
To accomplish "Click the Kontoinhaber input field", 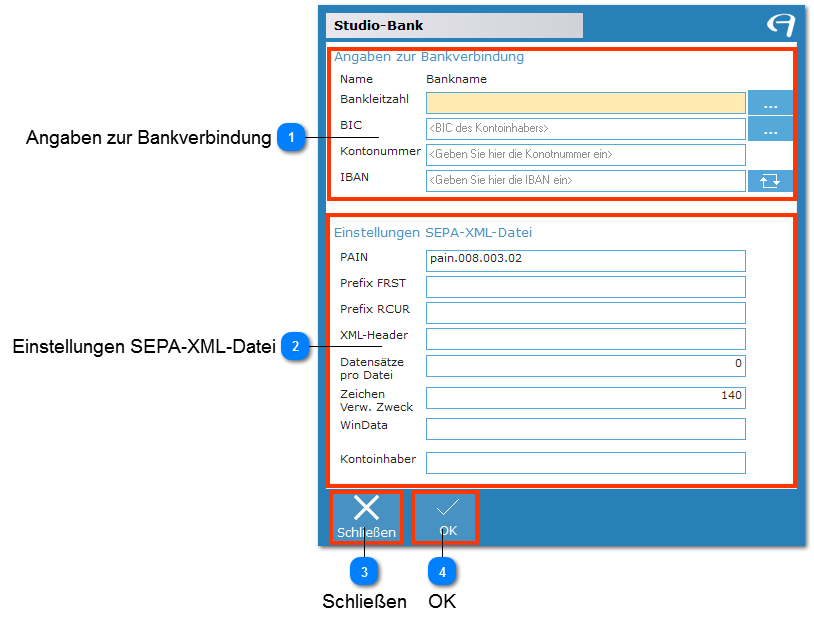I will (x=586, y=462).
